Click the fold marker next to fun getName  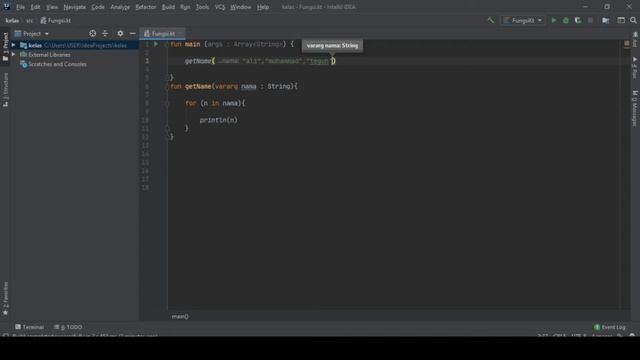[x=167, y=87]
